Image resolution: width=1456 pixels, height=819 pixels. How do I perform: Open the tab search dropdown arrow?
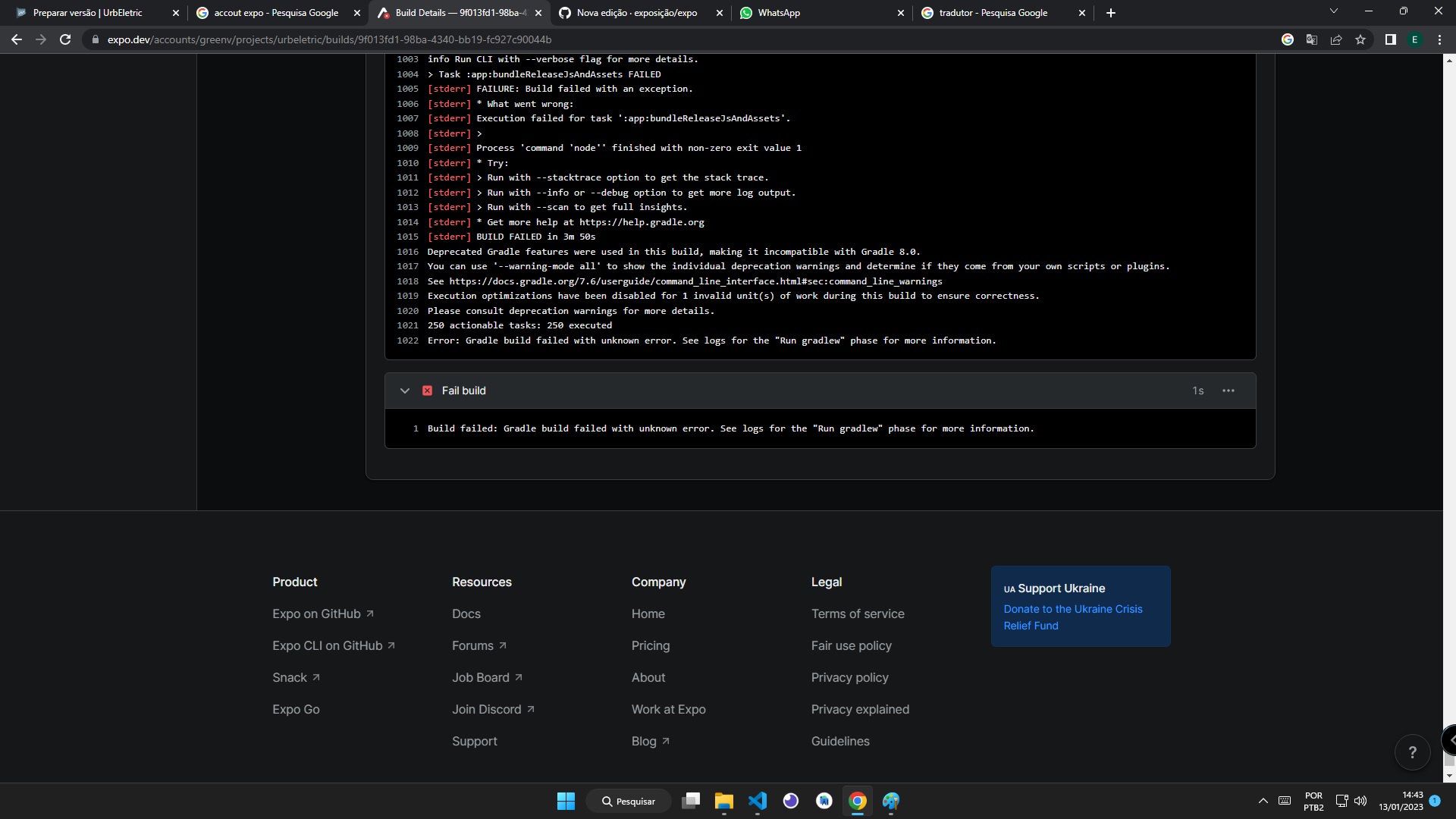(1333, 12)
